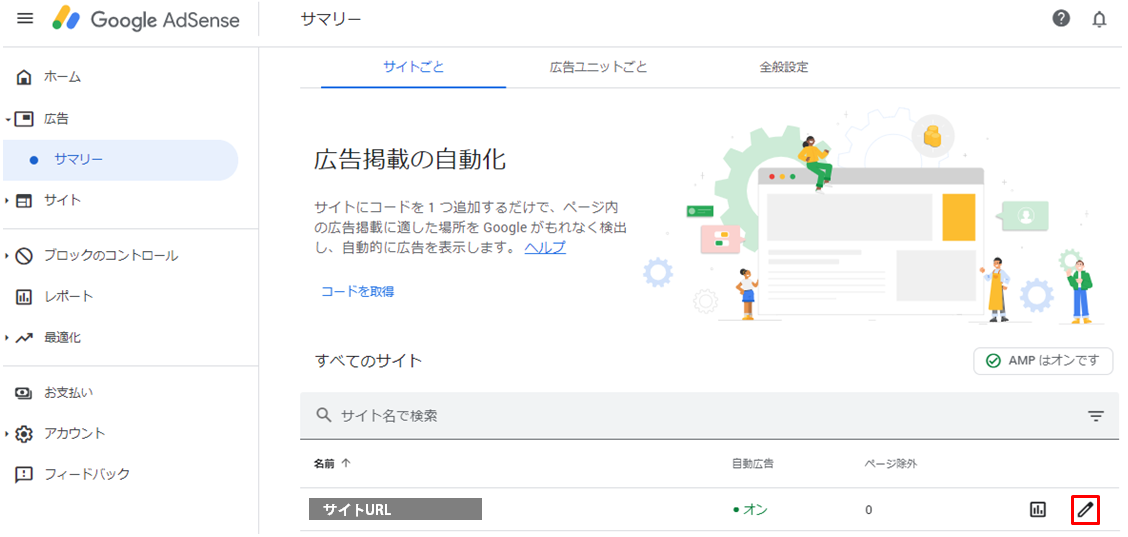The height and width of the screenshot is (537, 1128).
Task: Sort by the 名前 column header
Action: pyautogui.click(x=332, y=464)
